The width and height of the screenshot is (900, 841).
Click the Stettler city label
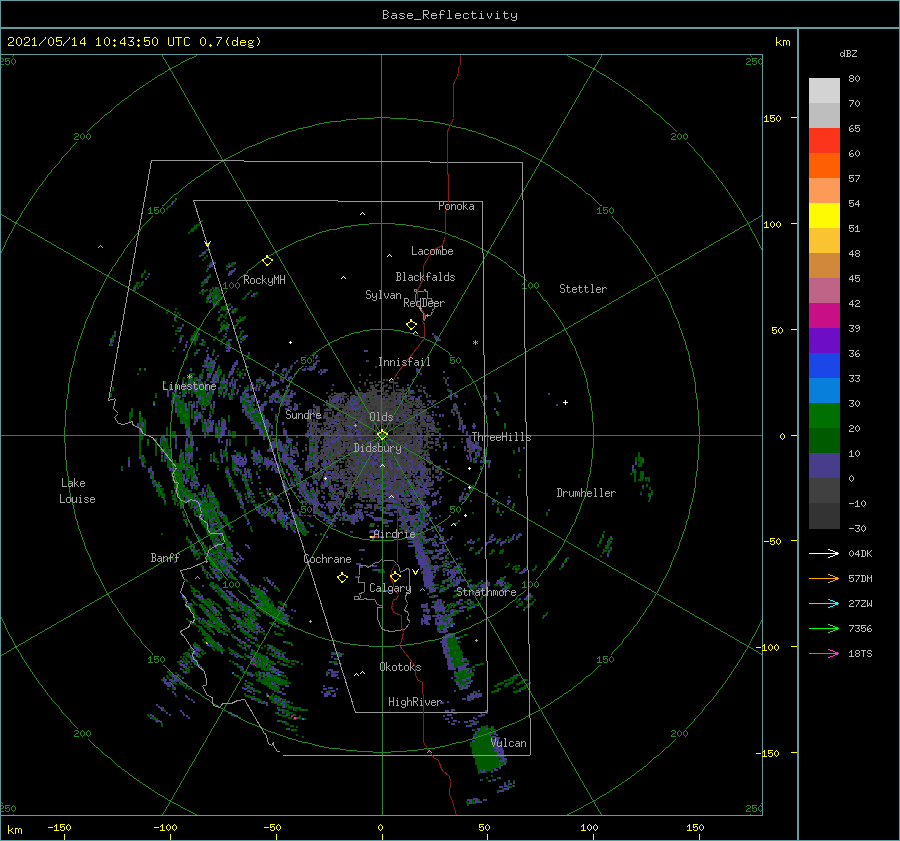[x=583, y=289]
